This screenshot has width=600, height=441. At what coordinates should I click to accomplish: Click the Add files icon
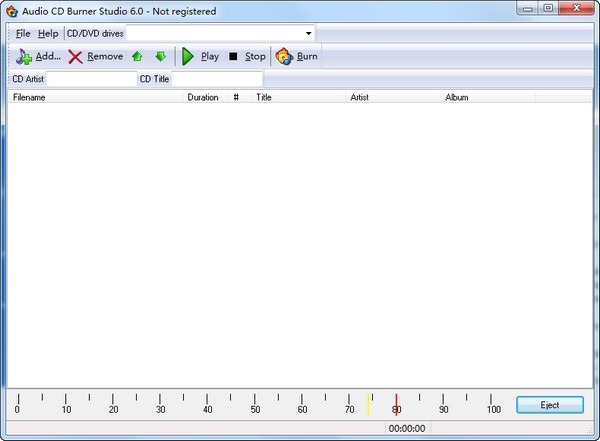(x=24, y=57)
